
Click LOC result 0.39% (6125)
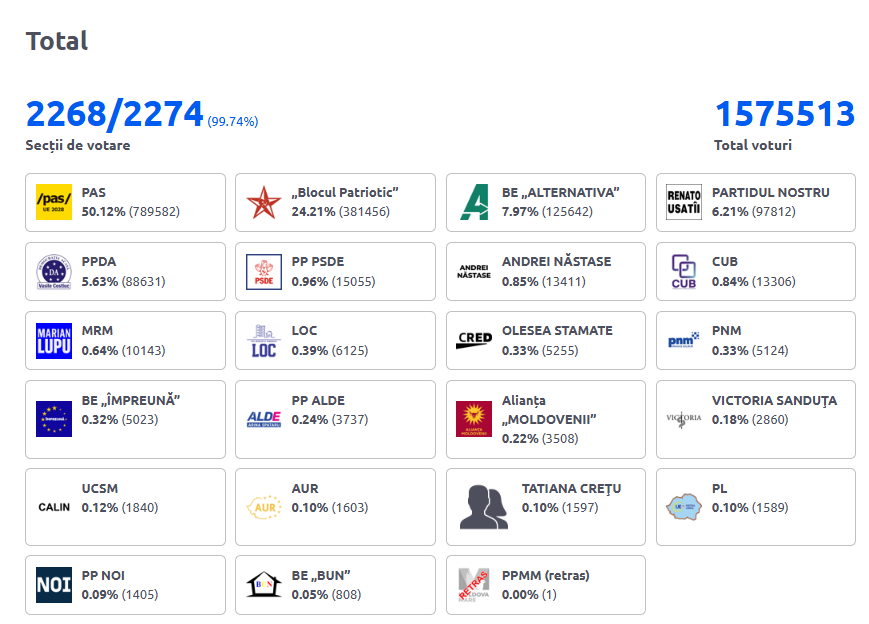click(x=330, y=351)
